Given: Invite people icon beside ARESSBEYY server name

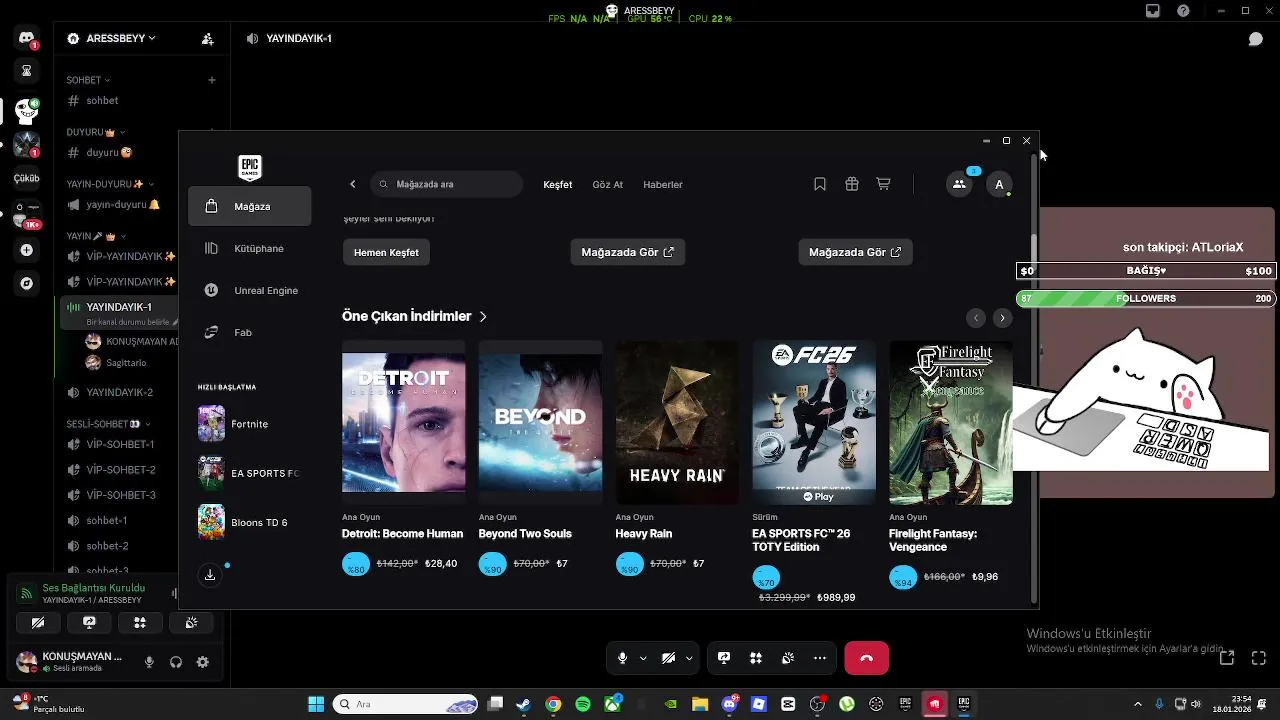Looking at the screenshot, I should (x=207, y=38).
